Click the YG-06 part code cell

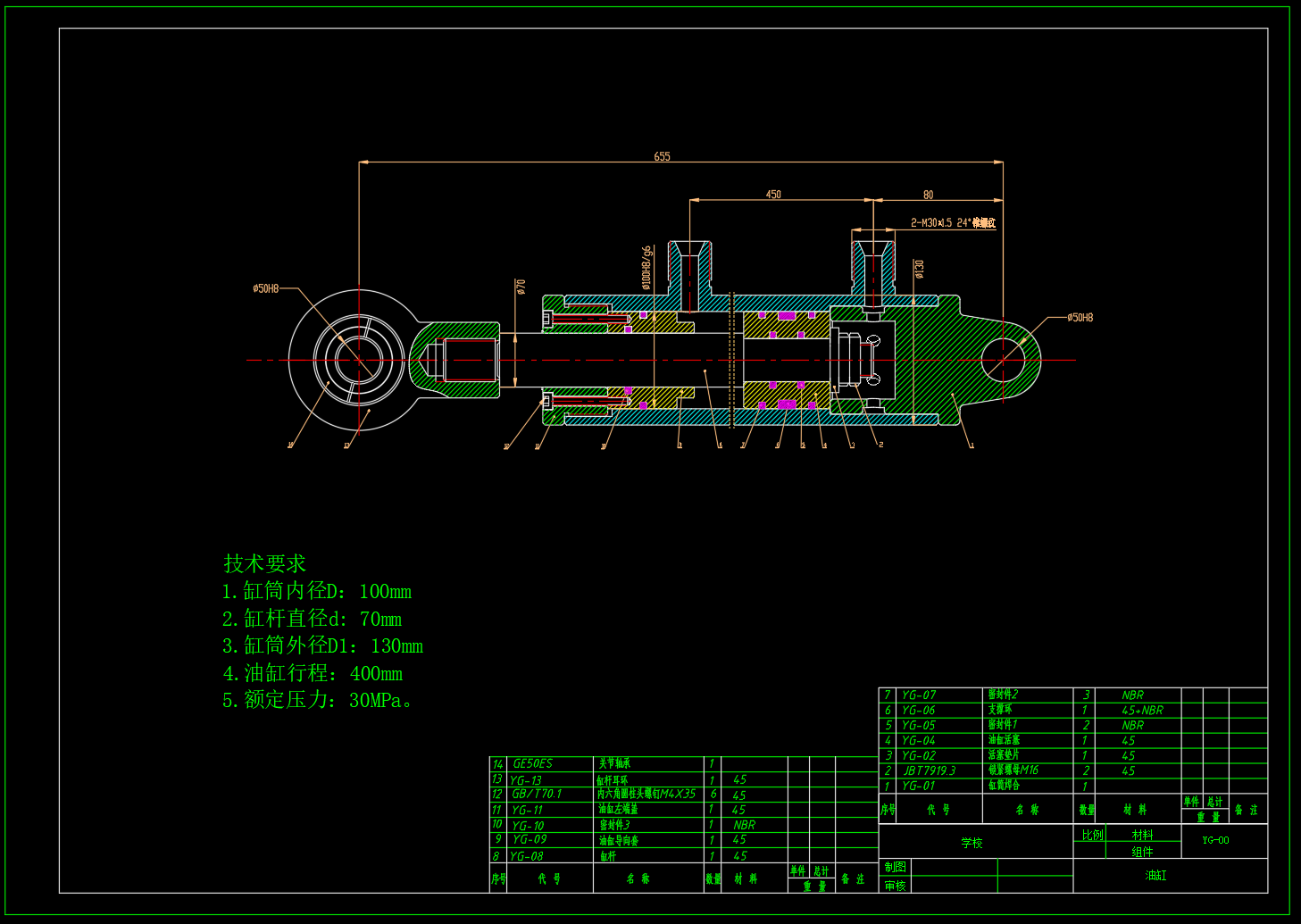(919, 710)
